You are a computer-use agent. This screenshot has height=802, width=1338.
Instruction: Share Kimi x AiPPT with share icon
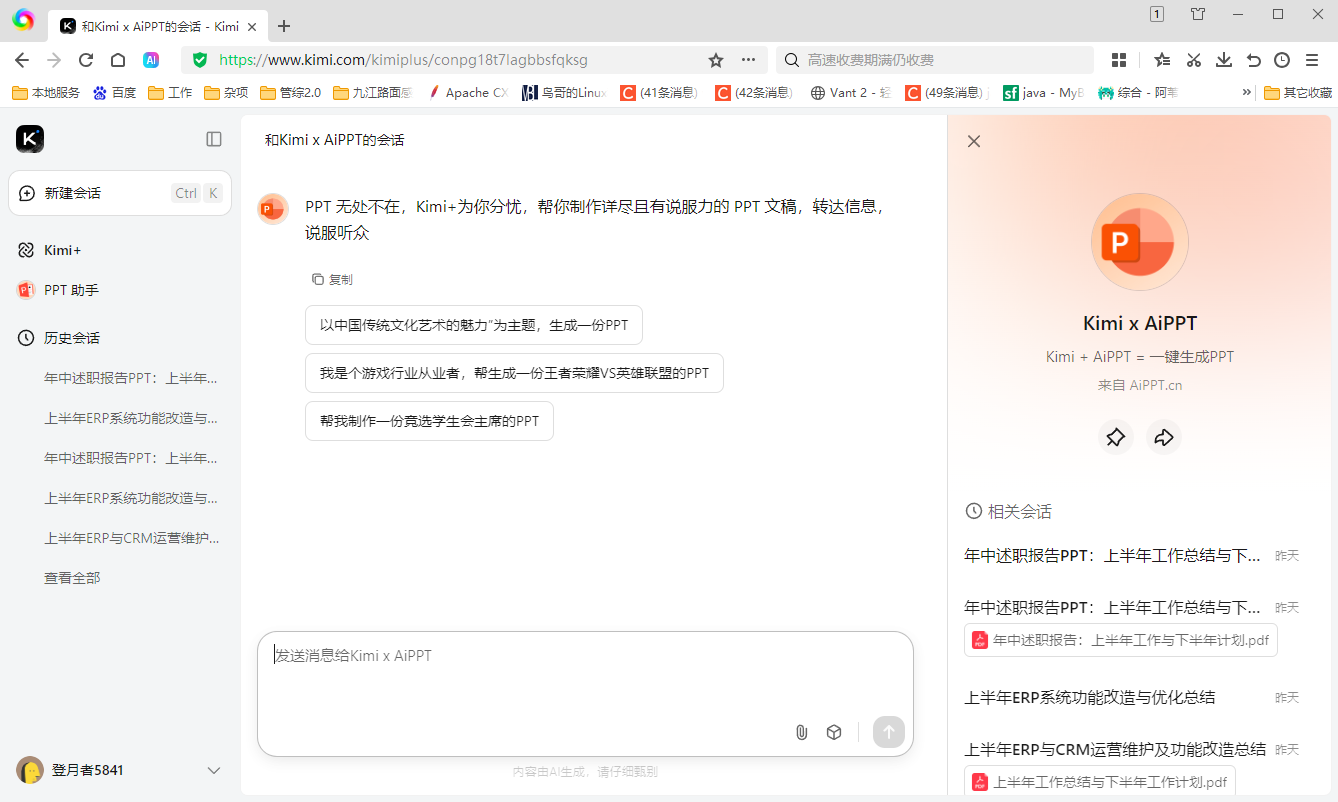tap(1164, 437)
